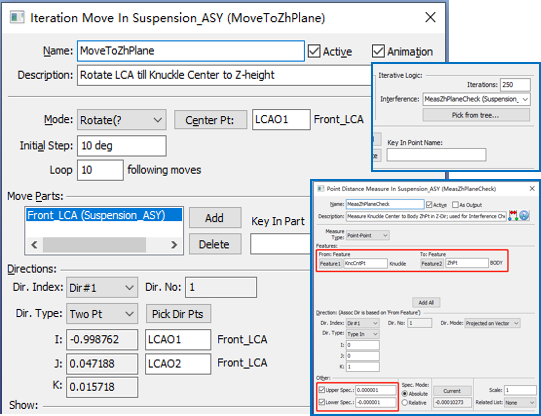This screenshot has width=541, height=416.
Task: Select the Relative spec mode radio
Action: 405,403
